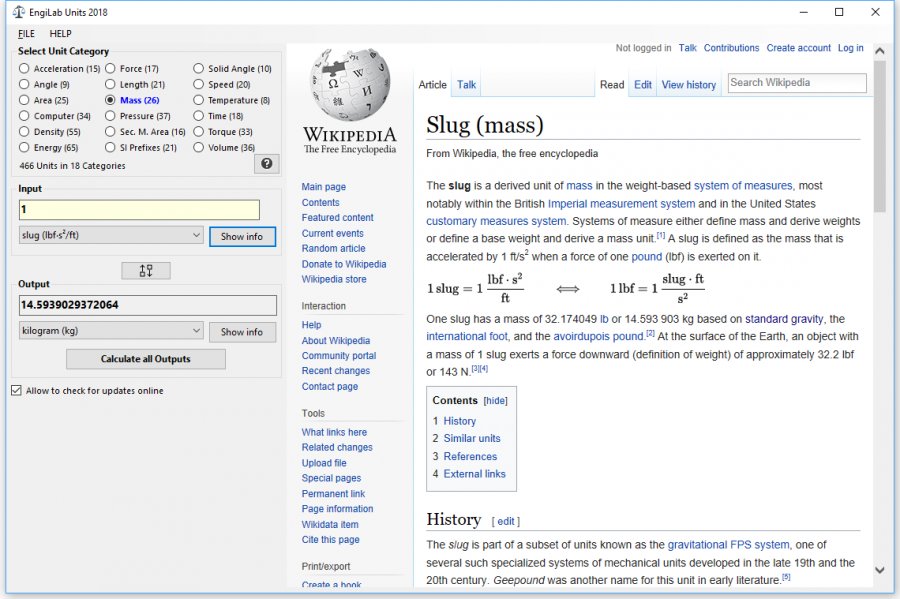Click the help question mark icon
The width and height of the screenshot is (900, 599).
[x=266, y=164]
